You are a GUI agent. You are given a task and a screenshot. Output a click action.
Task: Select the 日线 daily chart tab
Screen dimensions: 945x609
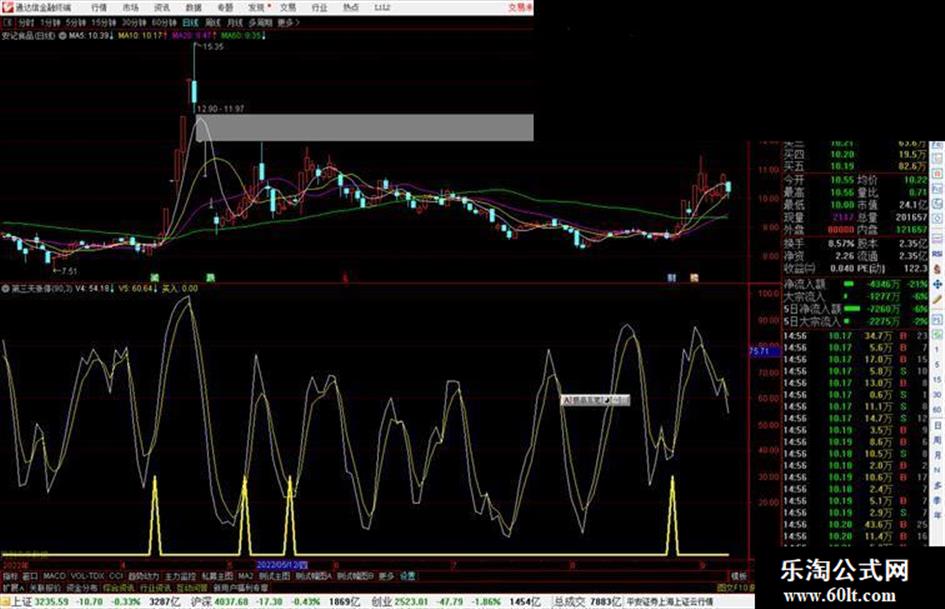[x=190, y=22]
